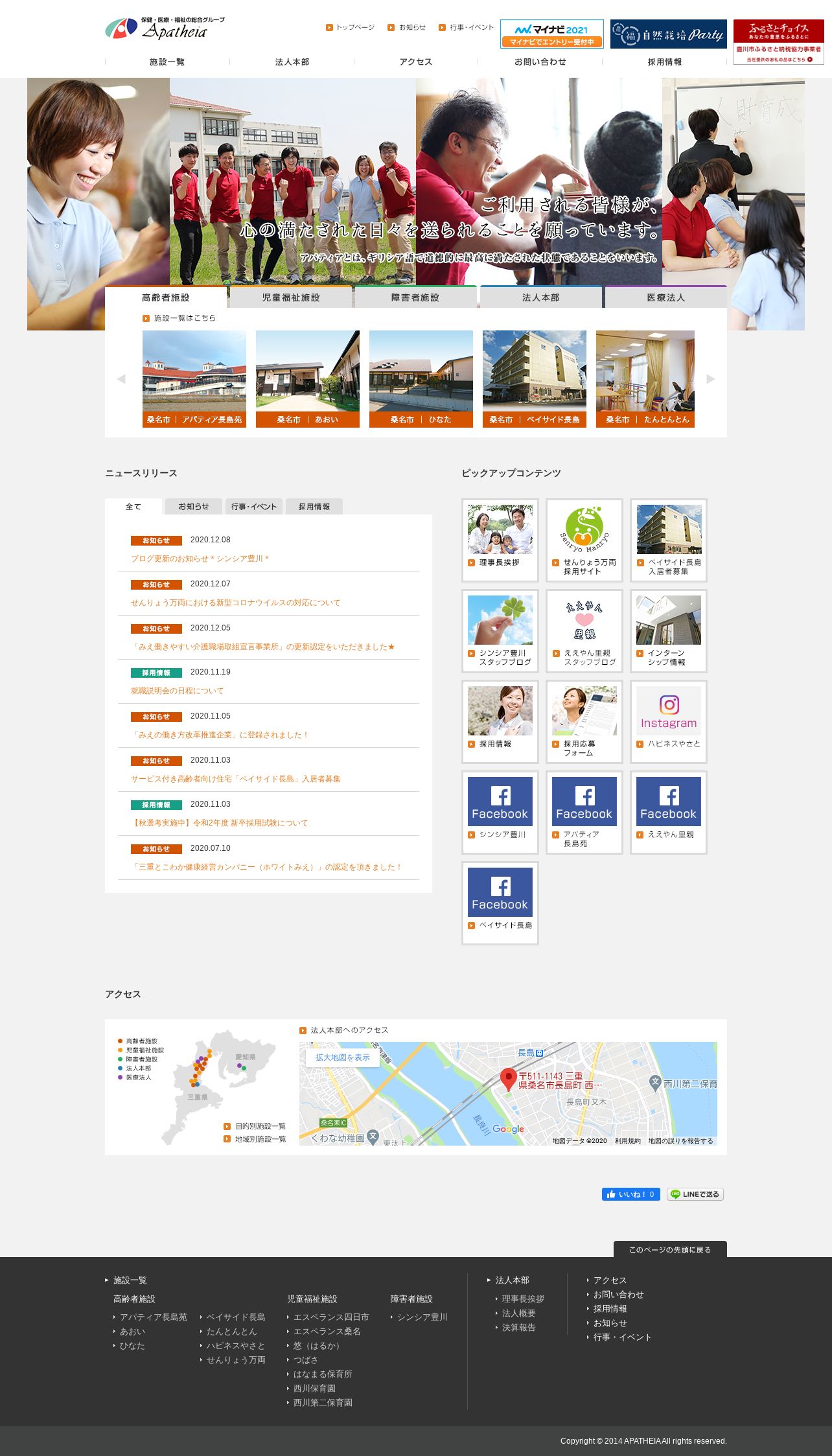The height and width of the screenshot is (1456, 832).
Task: Click the マイナビ2021 entry banner
Action: (x=551, y=34)
